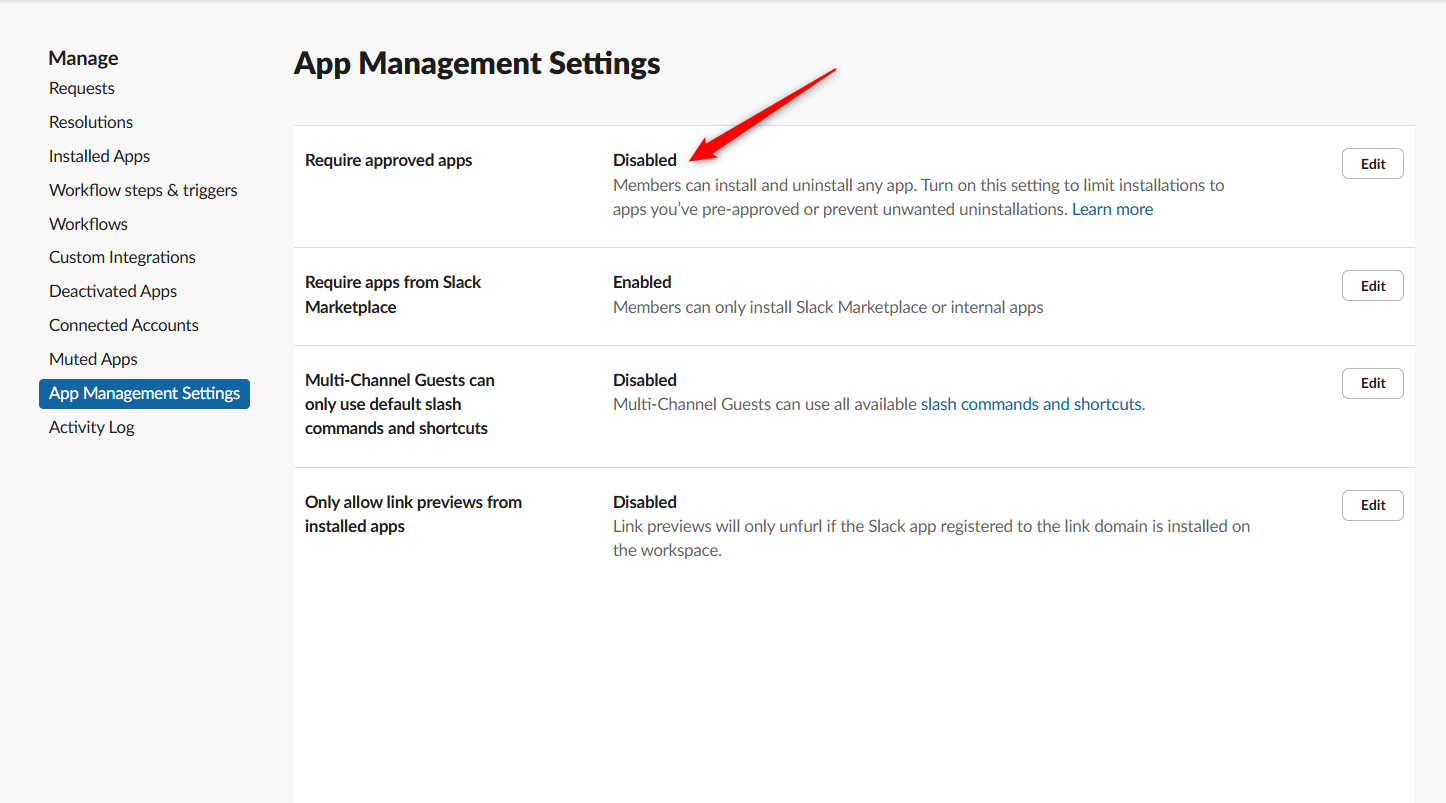The width and height of the screenshot is (1446, 803).
Task: Click Enabled status for Slack Marketplace
Action: (642, 282)
